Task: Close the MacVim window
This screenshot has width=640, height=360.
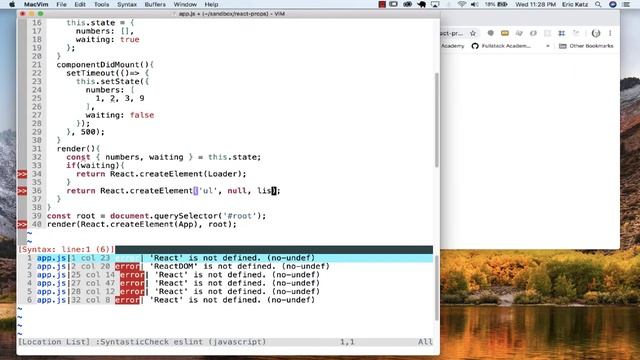Action: pos(23,13)
